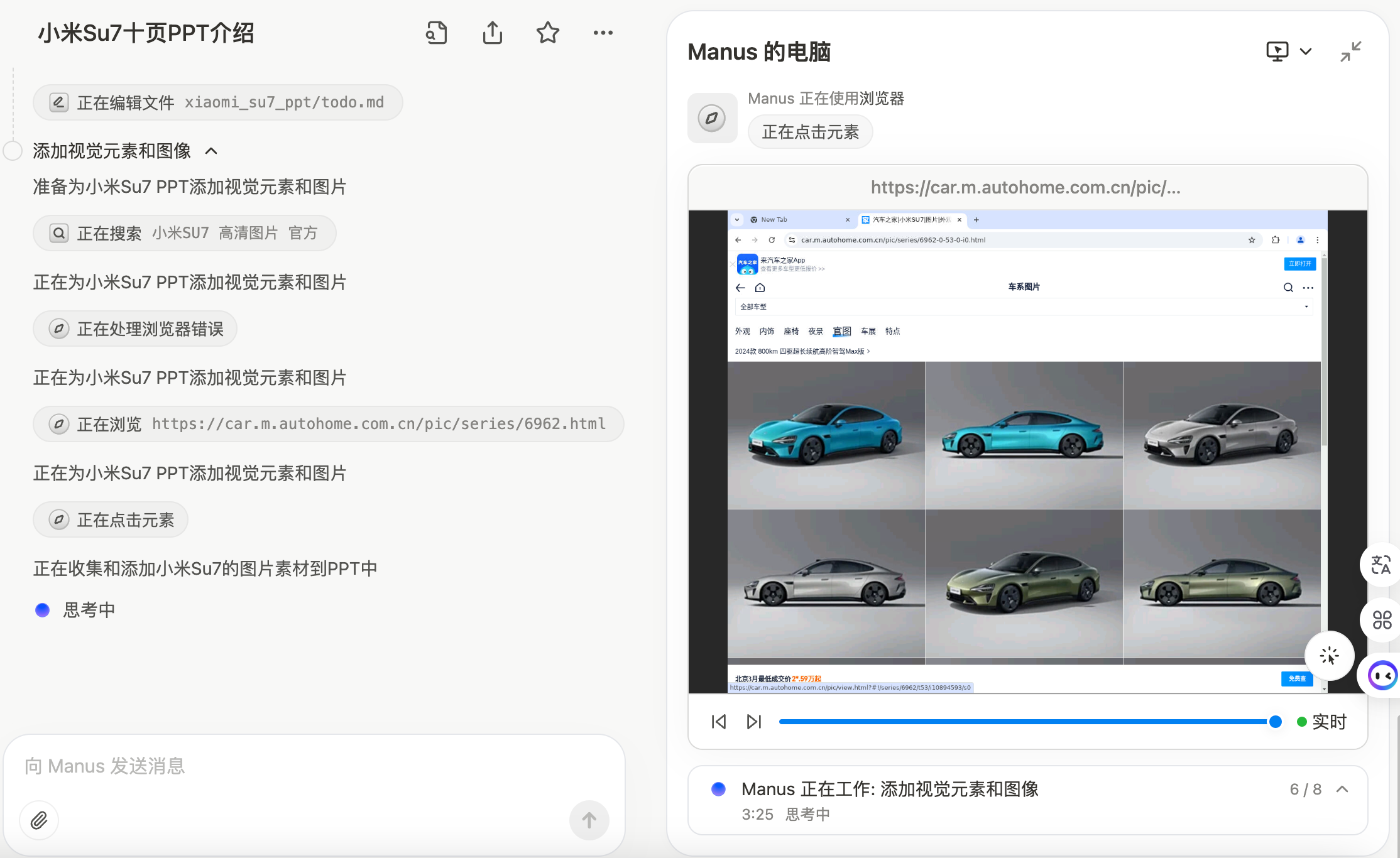Open the '正在编辑文件 xiaomi_su7_ppt/todo.md' step
Viewport: 1400px width, 858px height.
[x=217, y=102]
